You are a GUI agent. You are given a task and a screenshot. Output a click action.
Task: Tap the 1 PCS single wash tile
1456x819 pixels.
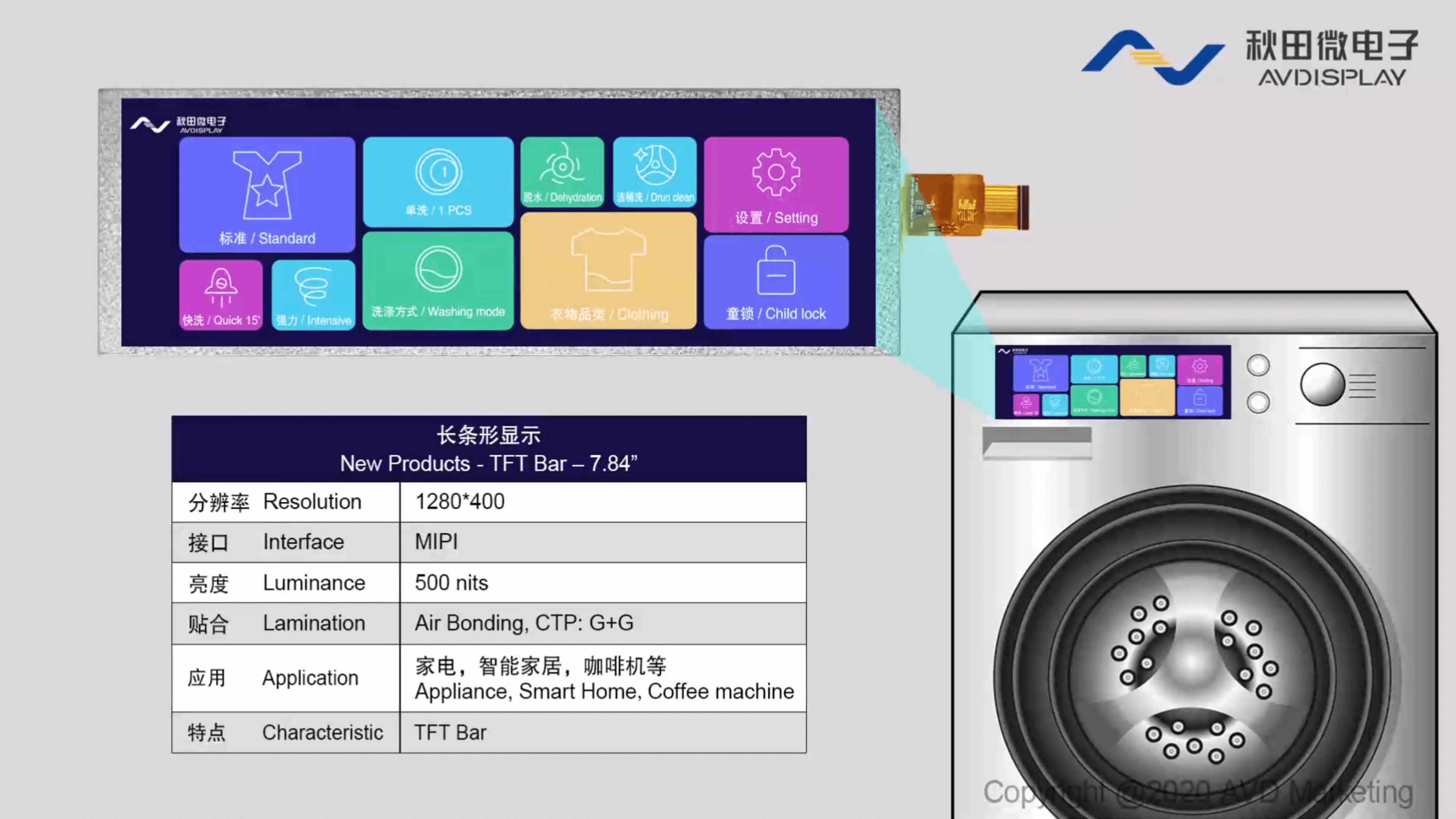(438, 182)
